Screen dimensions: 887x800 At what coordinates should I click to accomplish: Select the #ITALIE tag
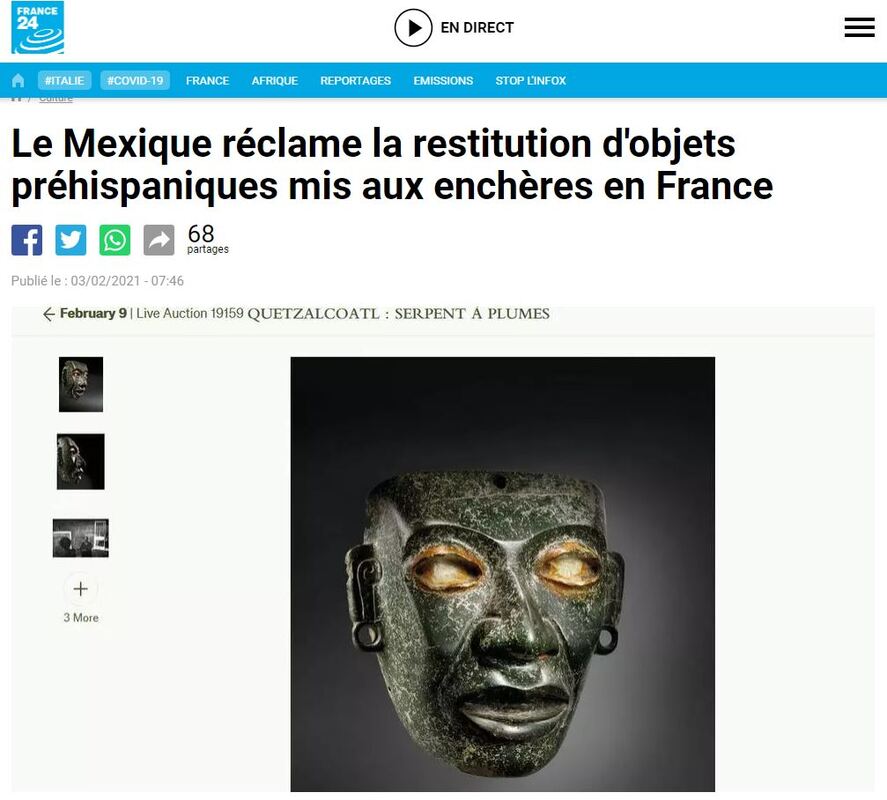tap(64, 80)
